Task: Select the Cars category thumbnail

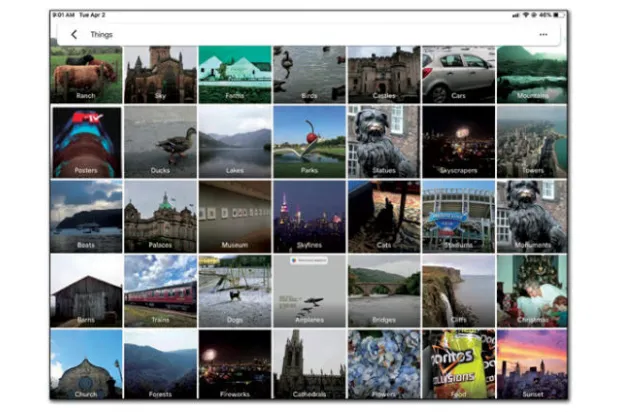Action: [457, 74]
